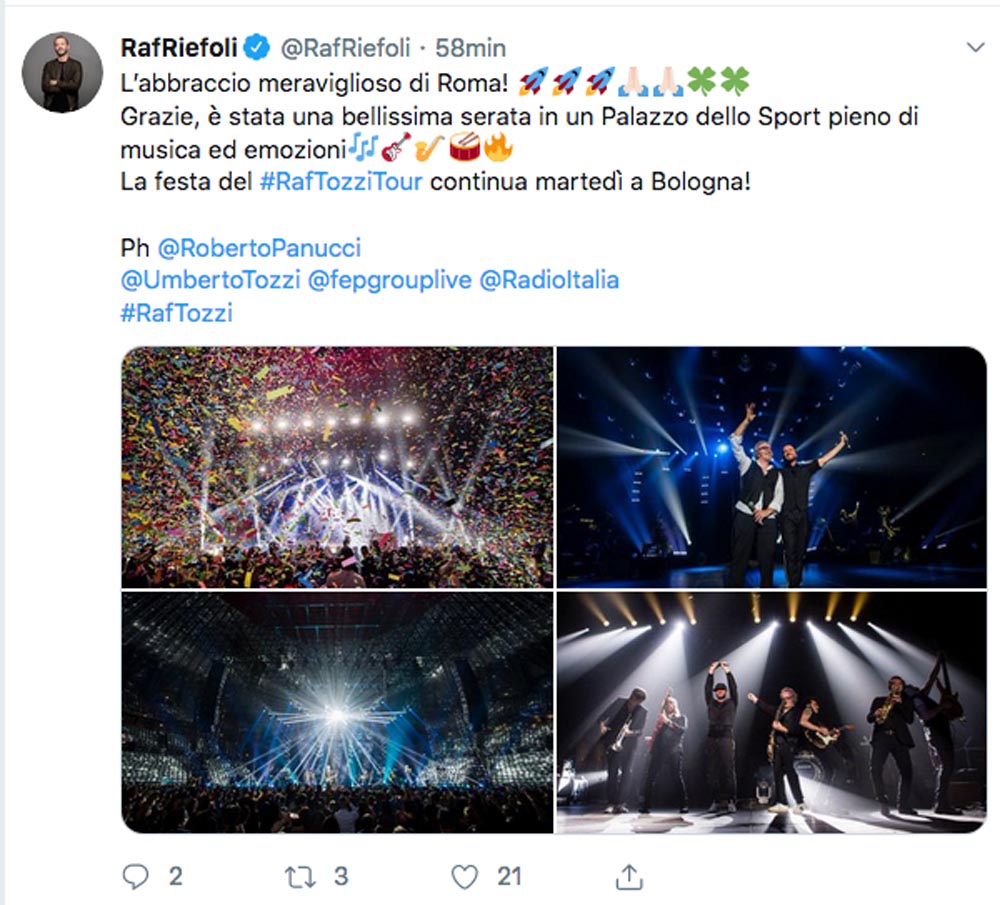Open the confetti concert photo

click(x=337, y=467)
